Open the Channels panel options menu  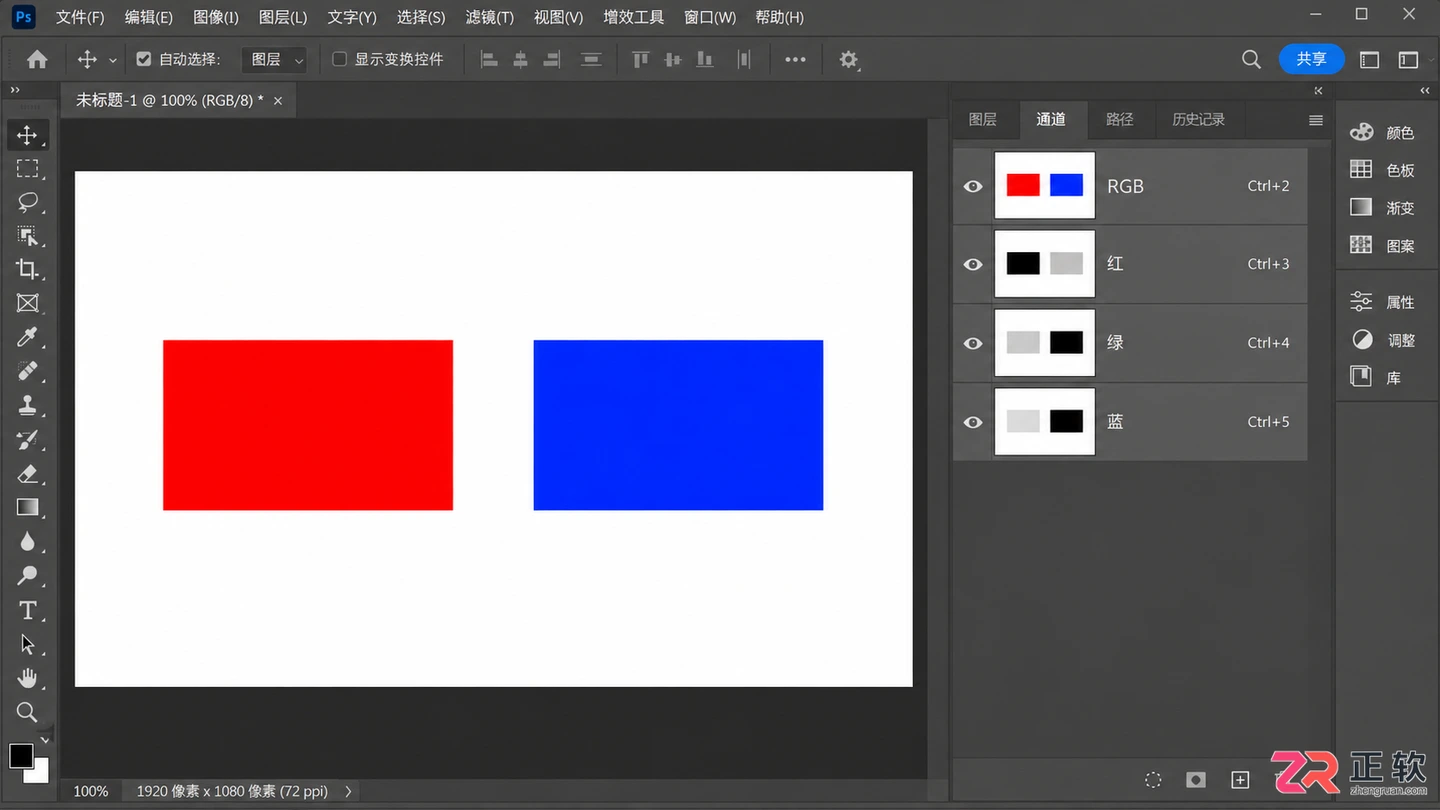[1316, 120]
